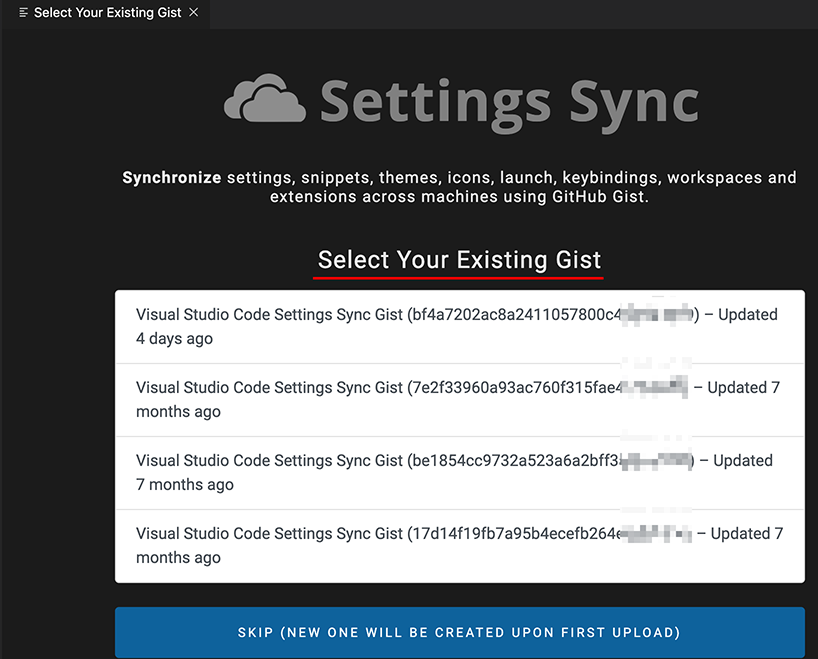The height and width of the screenshot is (659, 818).
Task: Click the large Settings Sync title
Action: coord(509,103)
